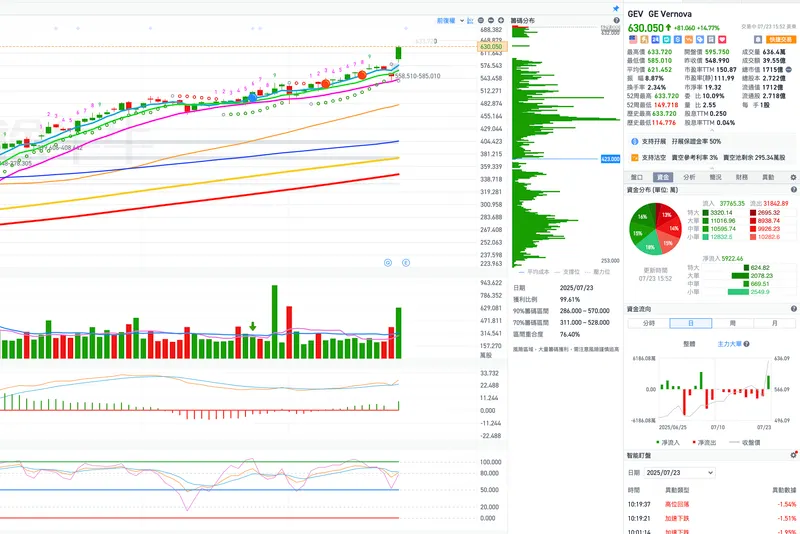Open help icon for 資金流向 section
The width and height of the screenshot is (800, 534).
794,309
